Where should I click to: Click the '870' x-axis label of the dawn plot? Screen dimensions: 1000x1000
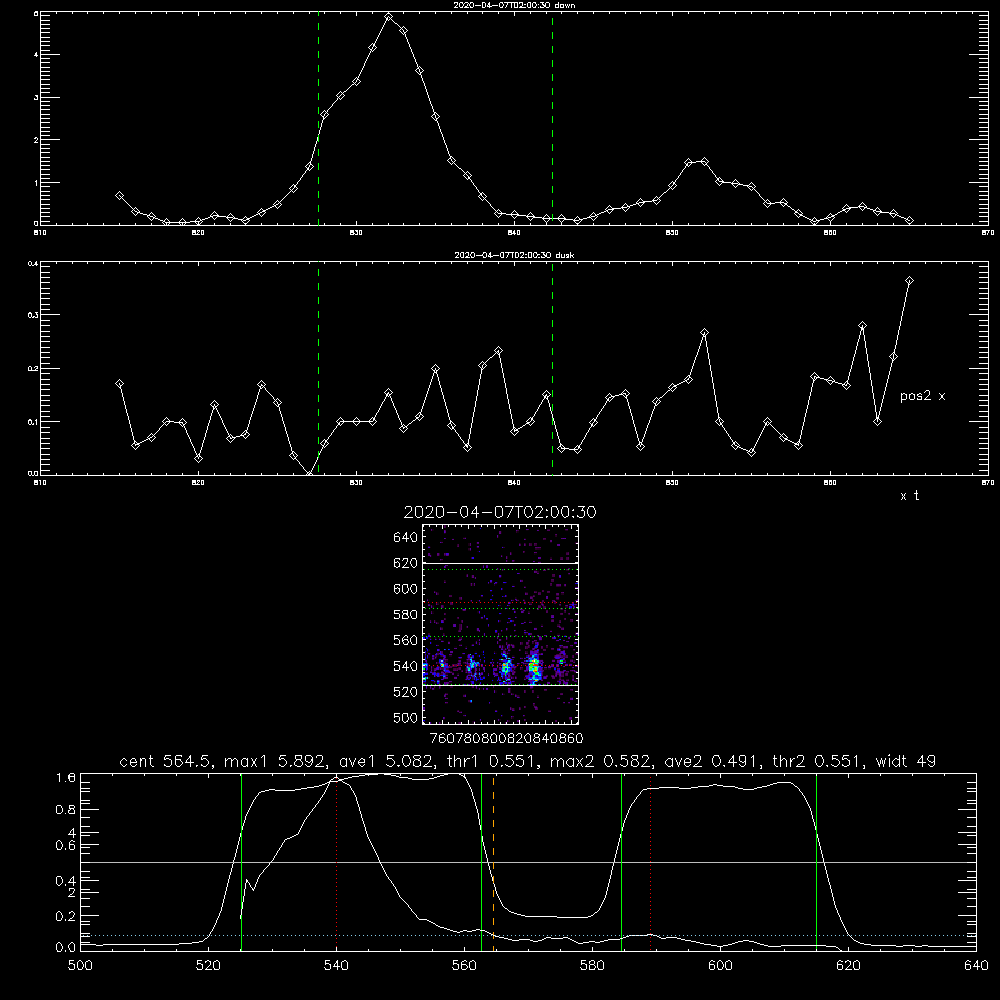(x=988, y=233)
